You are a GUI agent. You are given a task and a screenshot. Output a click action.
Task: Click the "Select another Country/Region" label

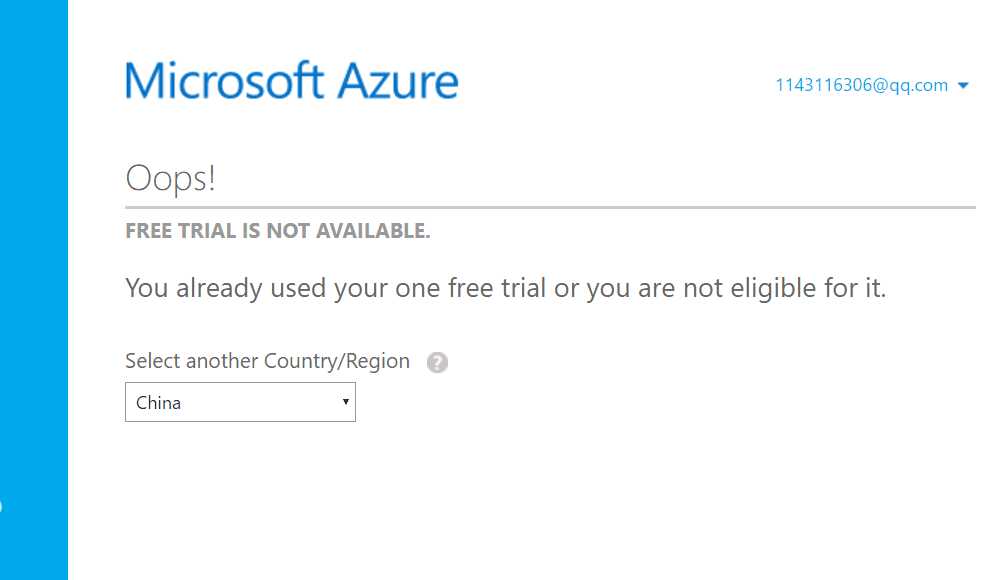point(267,361)
